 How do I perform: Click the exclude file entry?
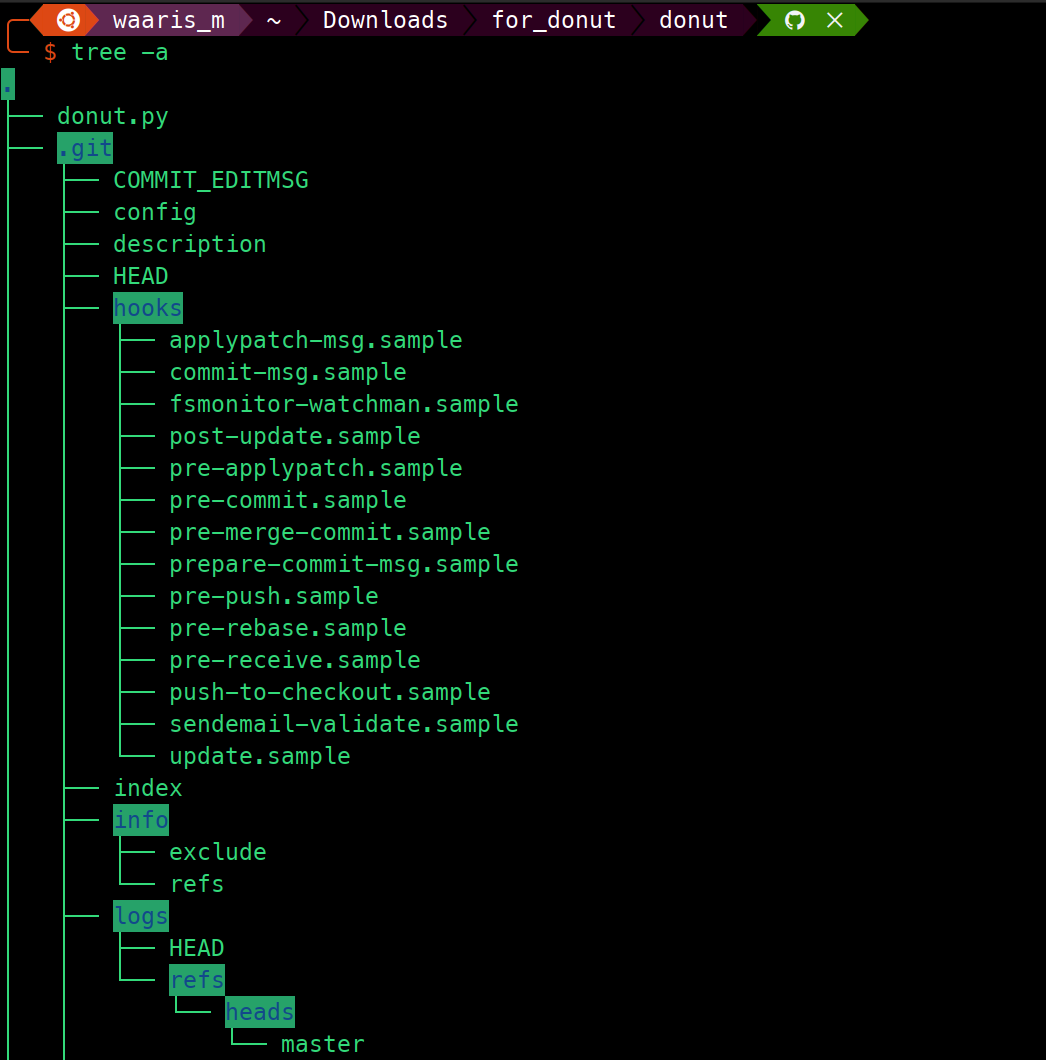tap(218, 852)
